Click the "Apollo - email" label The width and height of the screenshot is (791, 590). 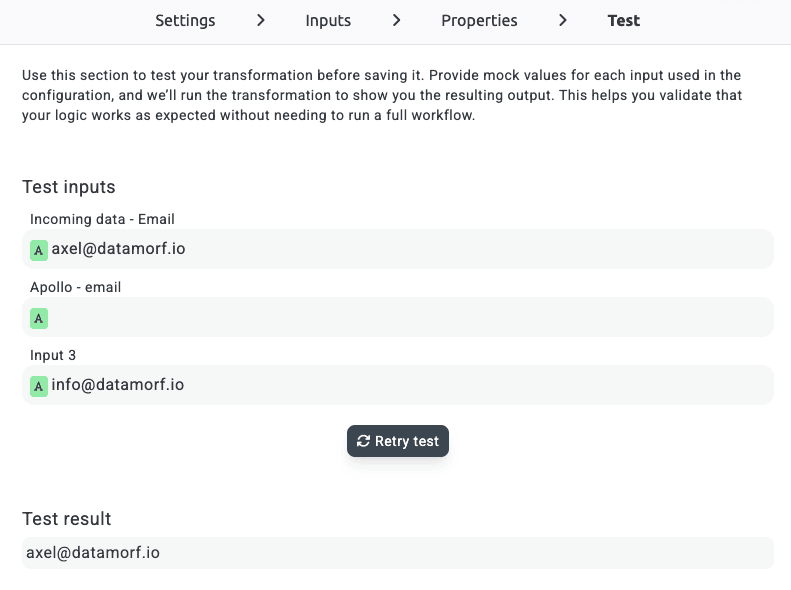75,287
